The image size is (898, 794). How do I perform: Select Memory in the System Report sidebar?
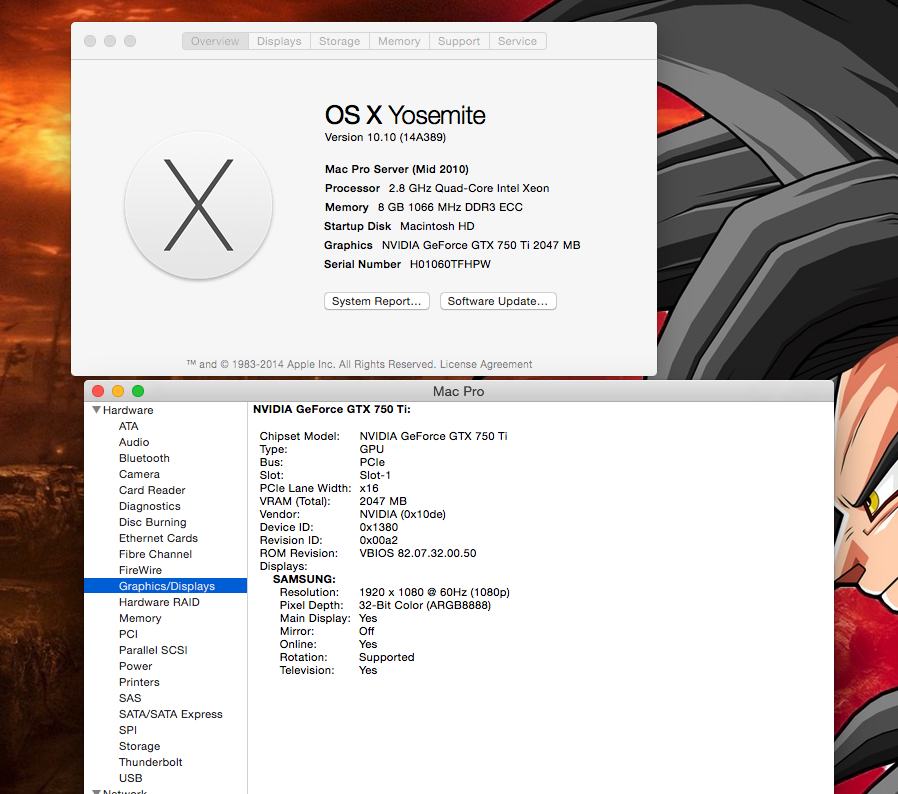(x=140, y=618)
